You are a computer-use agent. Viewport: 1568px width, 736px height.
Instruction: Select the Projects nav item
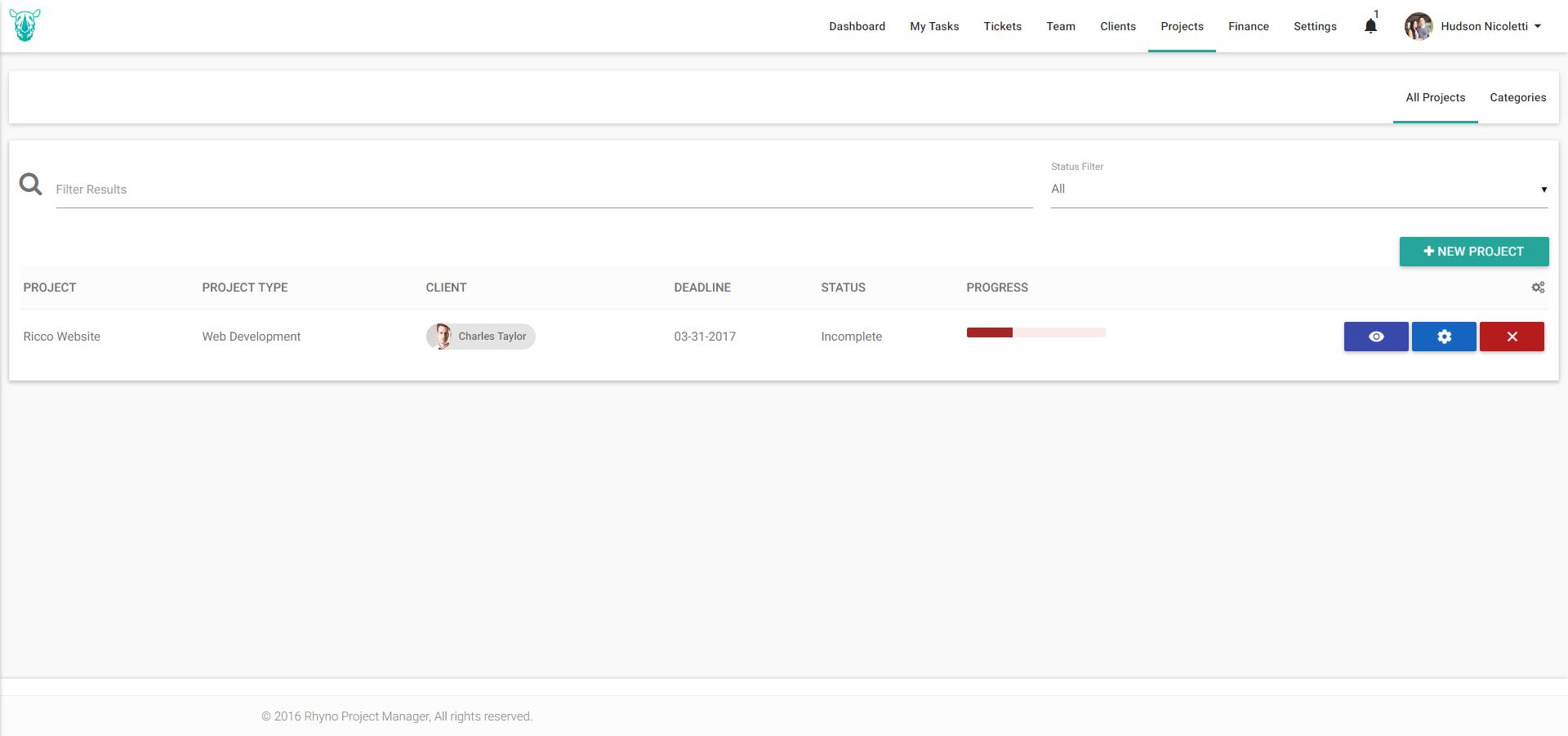(1182, 26)
